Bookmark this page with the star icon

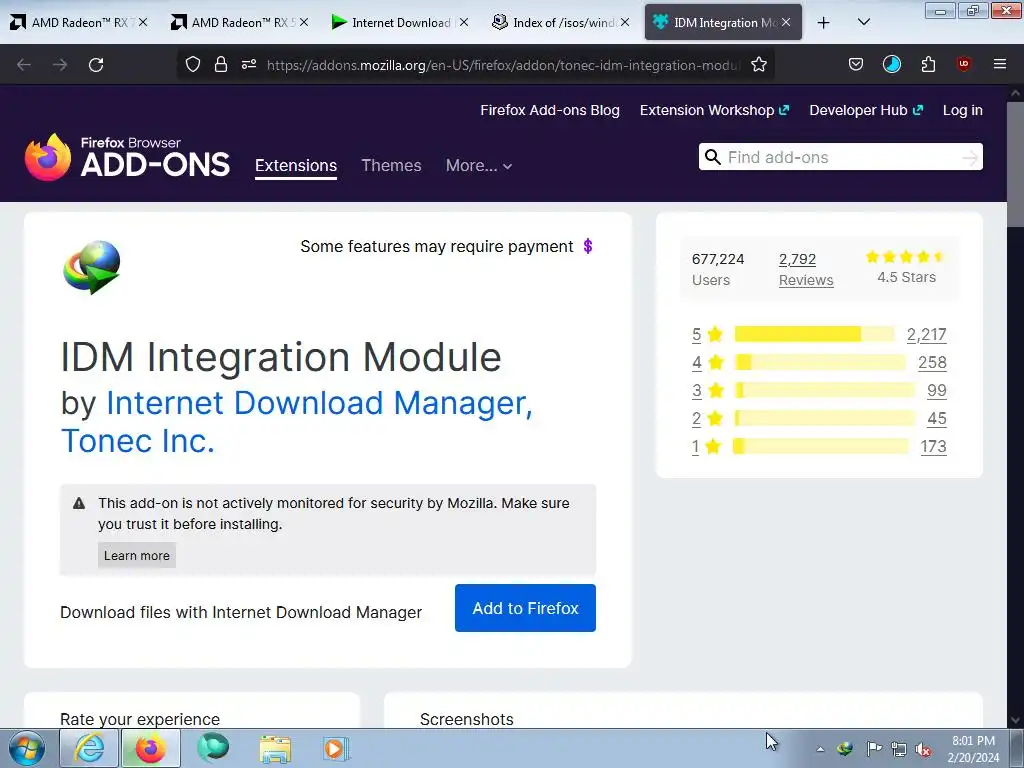tap(758, 64)
